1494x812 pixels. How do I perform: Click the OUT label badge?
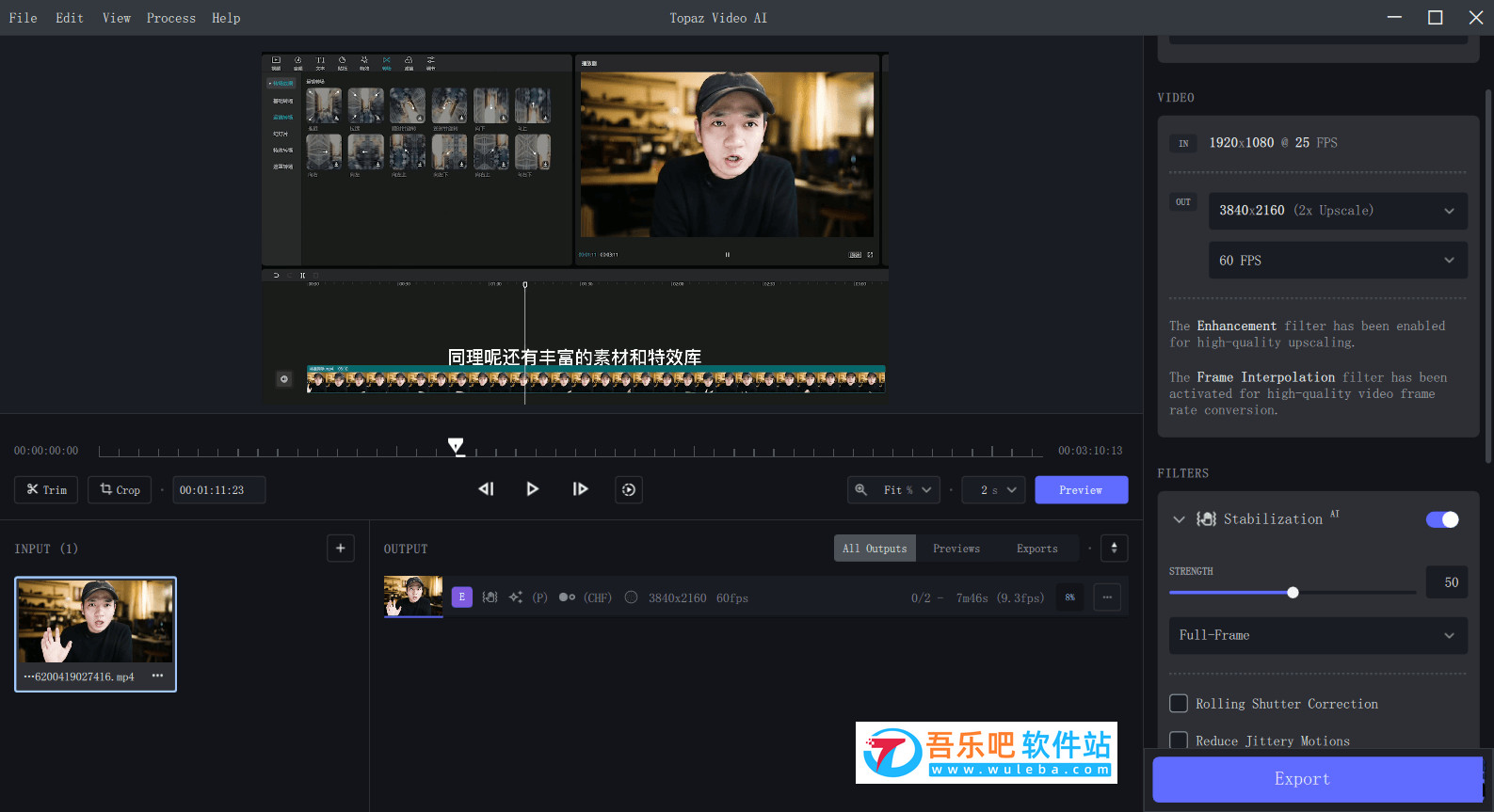(1183, 202)
